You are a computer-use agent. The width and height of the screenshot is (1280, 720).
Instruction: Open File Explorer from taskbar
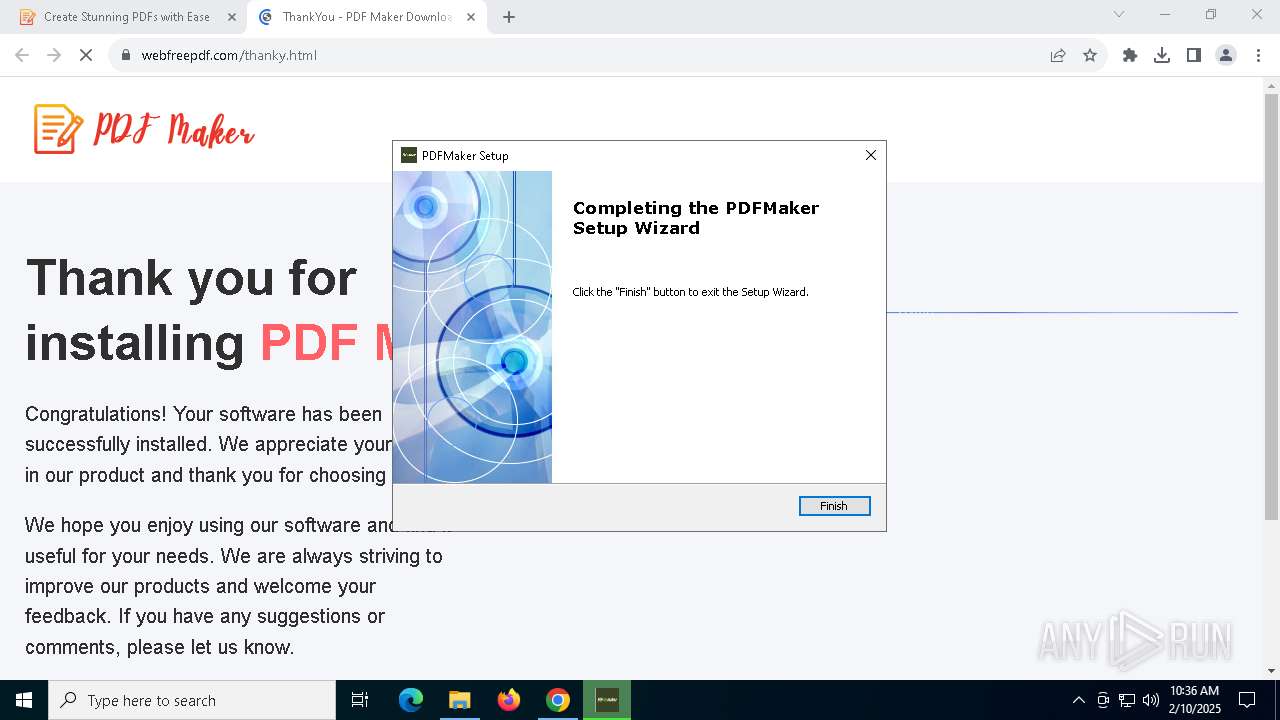click(460, 700)
